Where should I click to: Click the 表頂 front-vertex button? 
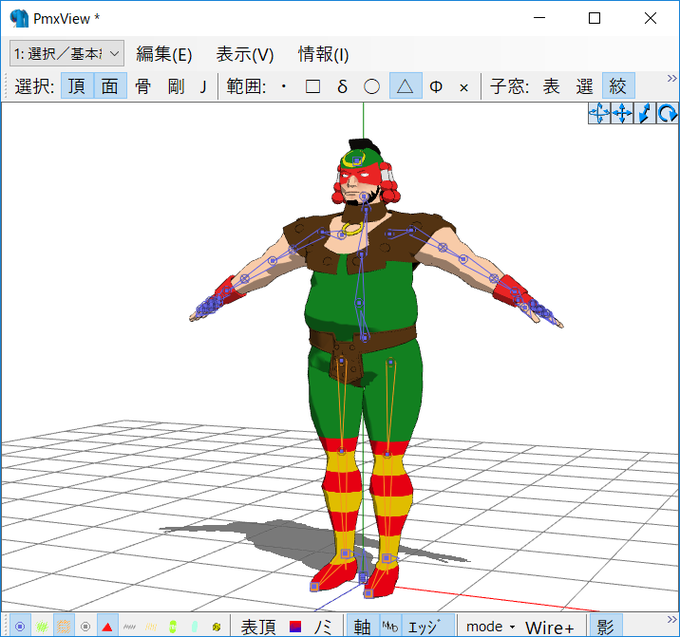[x=258, y=627]
